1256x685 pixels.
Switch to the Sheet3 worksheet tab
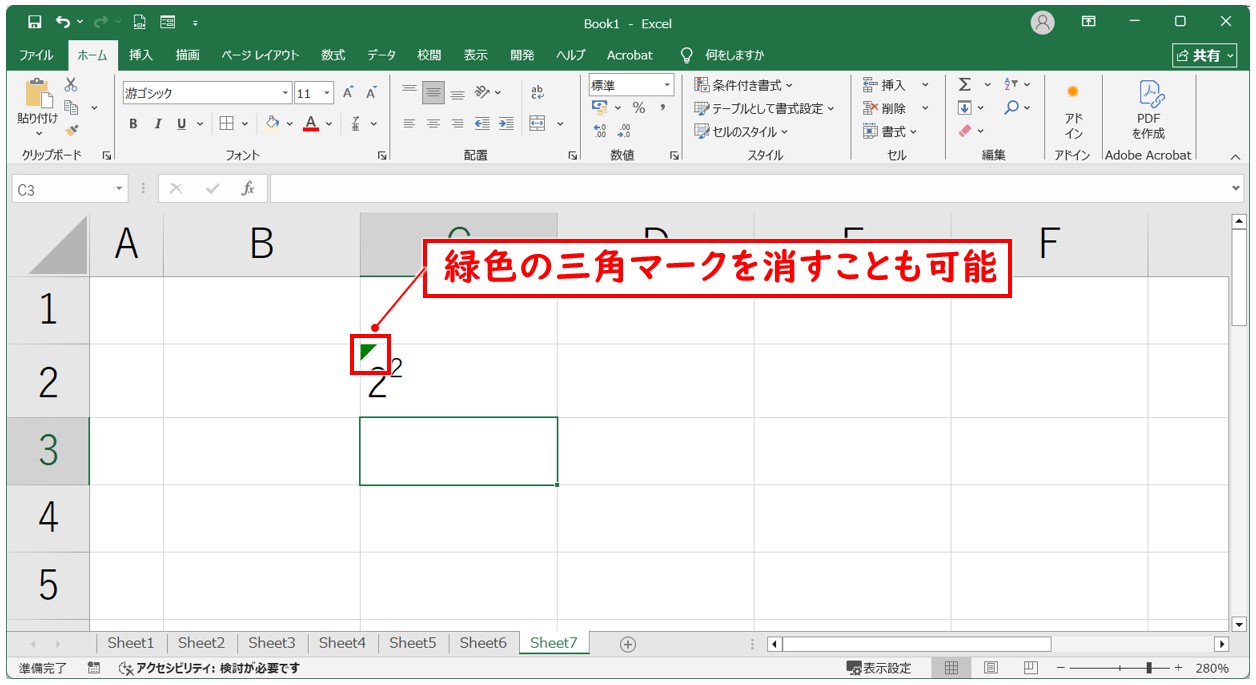[271, 643]
